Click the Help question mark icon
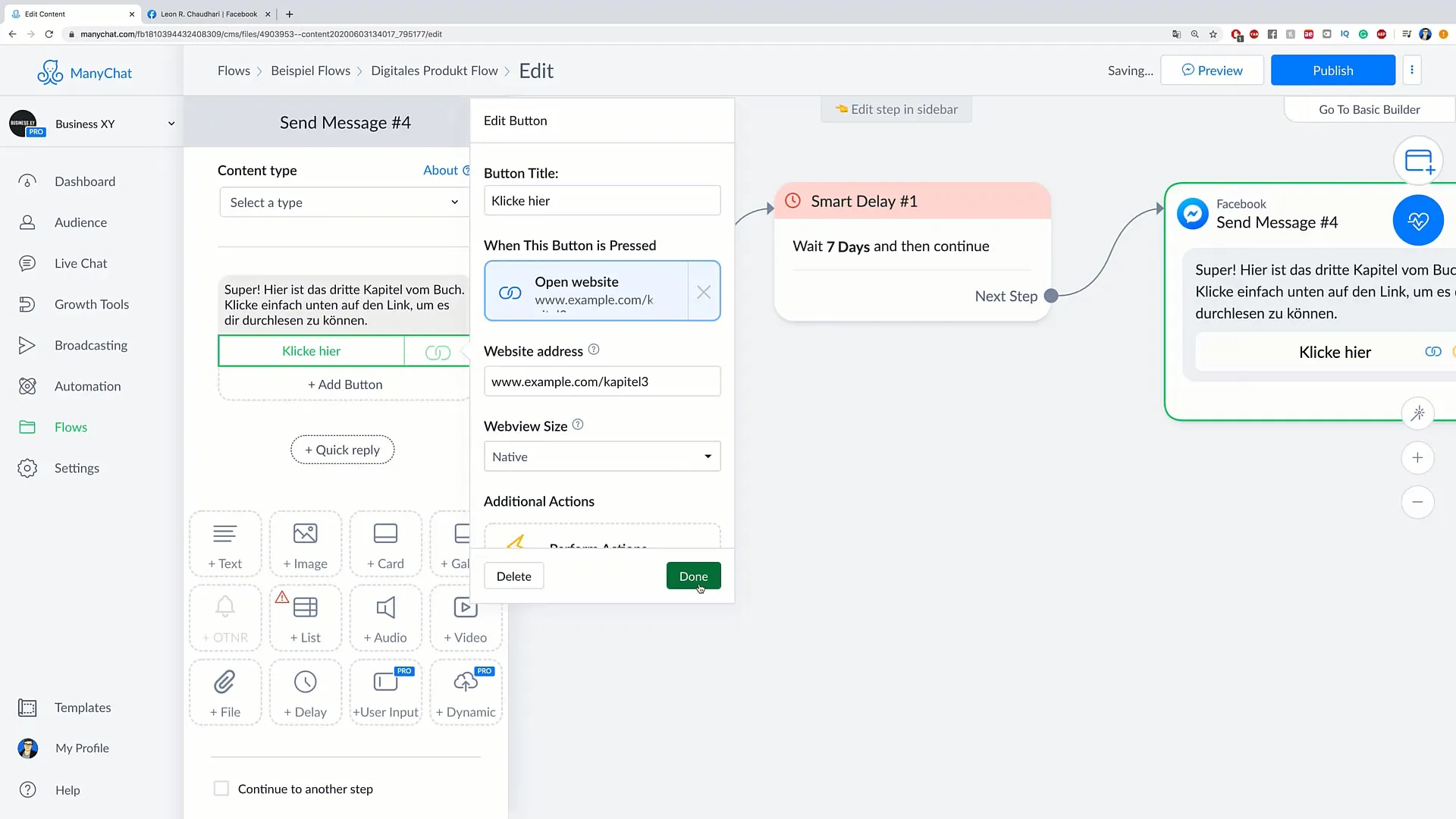Viewport: 1456px width, 819px height. point(28,789)
